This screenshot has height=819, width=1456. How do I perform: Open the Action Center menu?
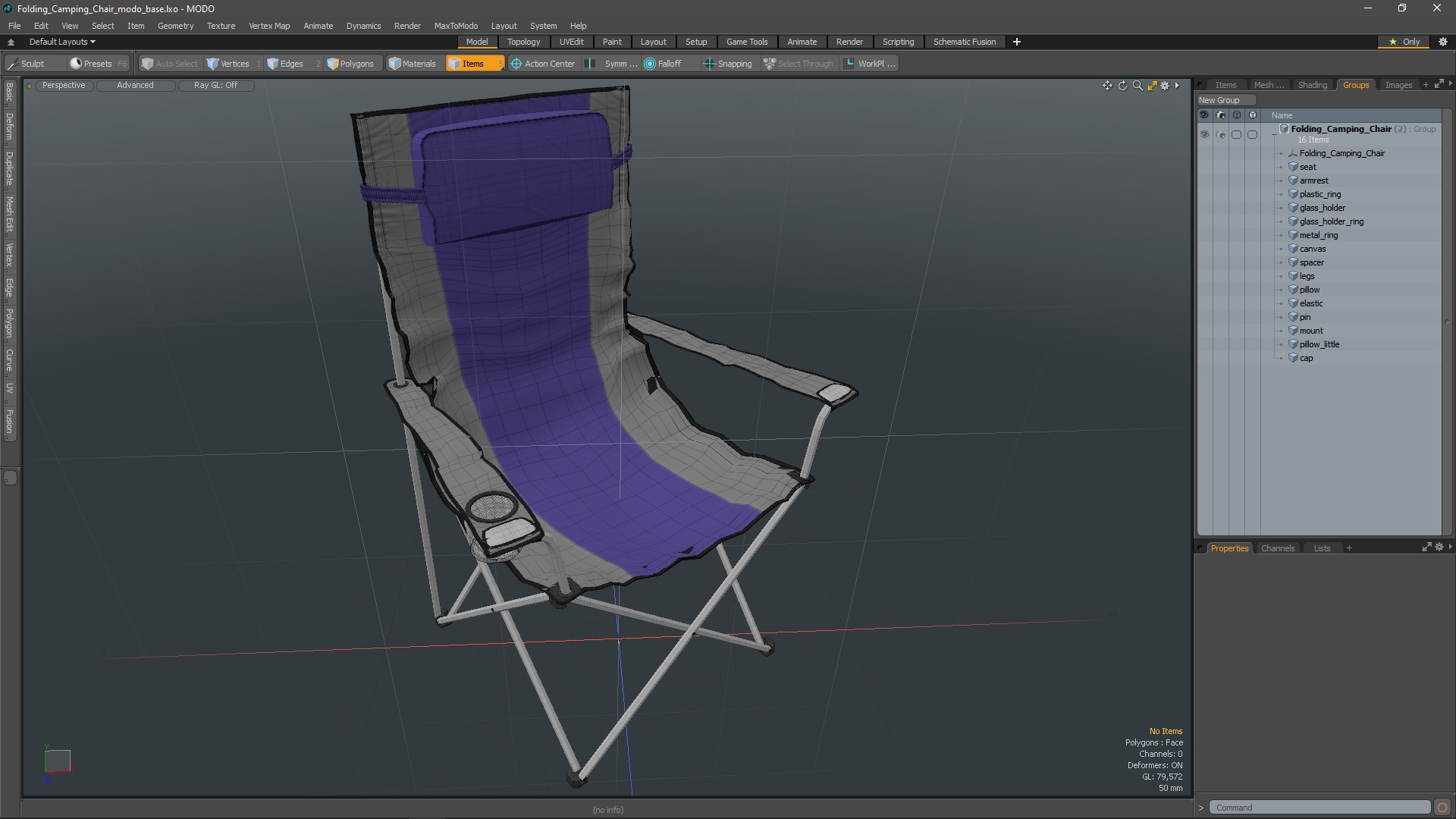[x=543, y=64]
